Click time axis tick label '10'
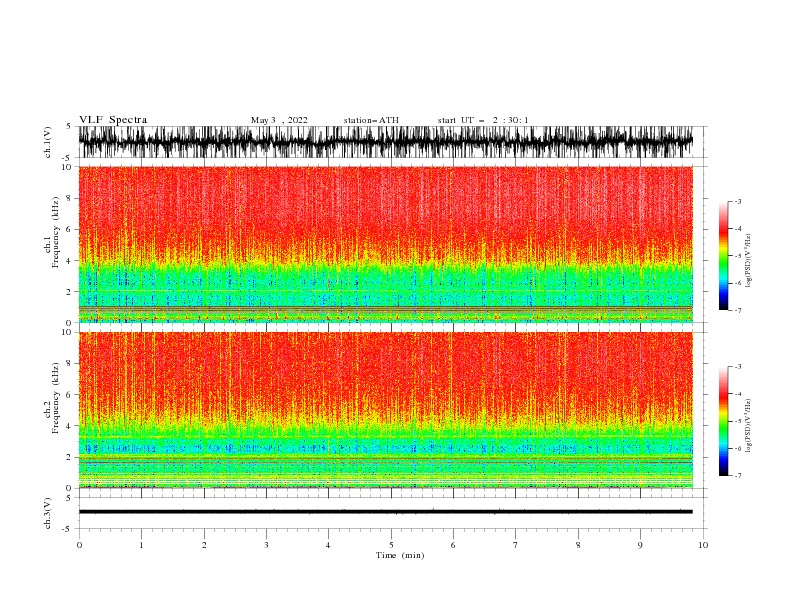Viewport: 792px width, 612px height. coord(703,545)
